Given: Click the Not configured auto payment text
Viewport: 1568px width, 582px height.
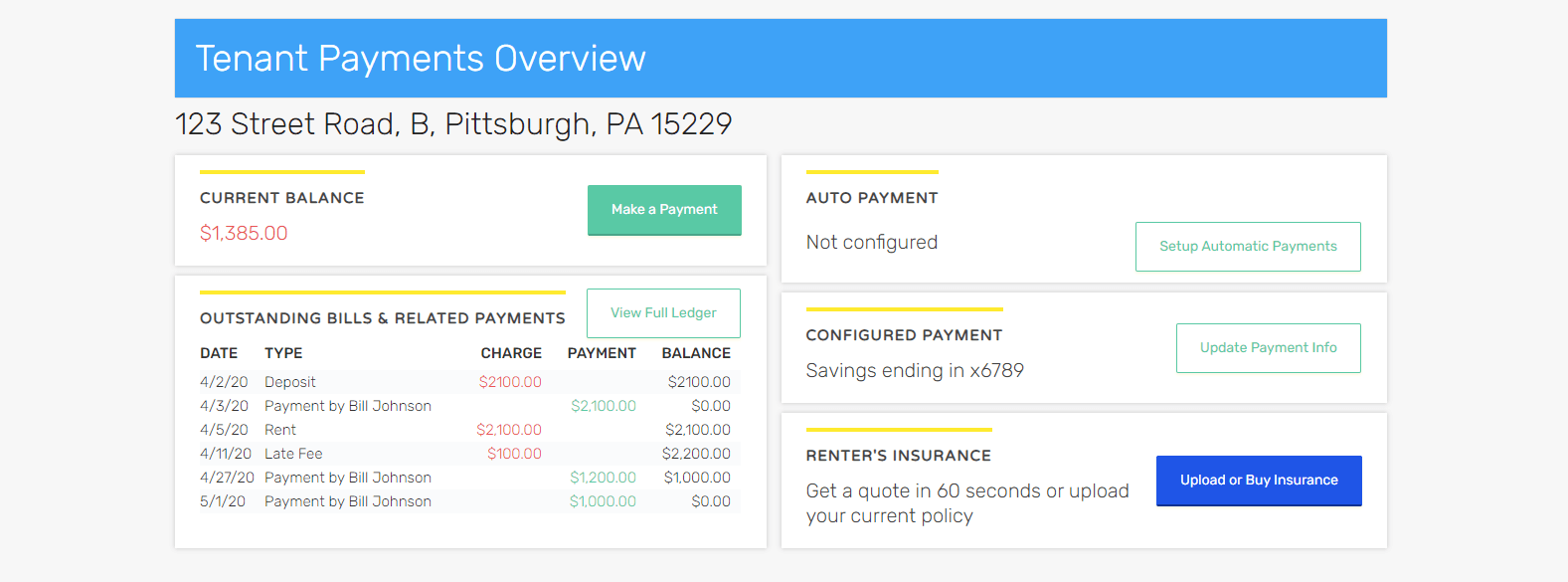Looking at the screenshot, I should point(871,242).
